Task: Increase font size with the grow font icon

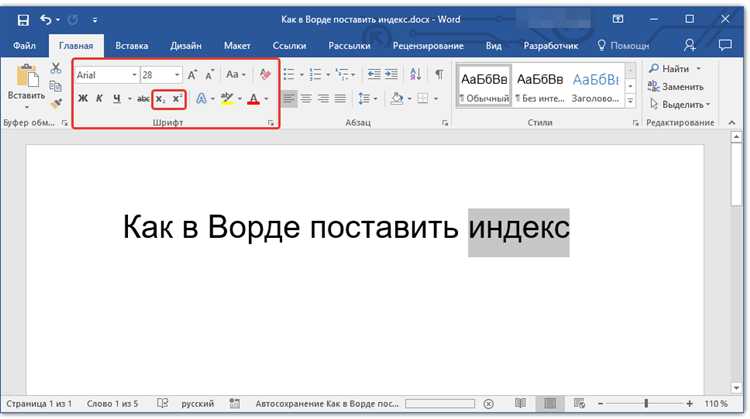Action: 193,74
